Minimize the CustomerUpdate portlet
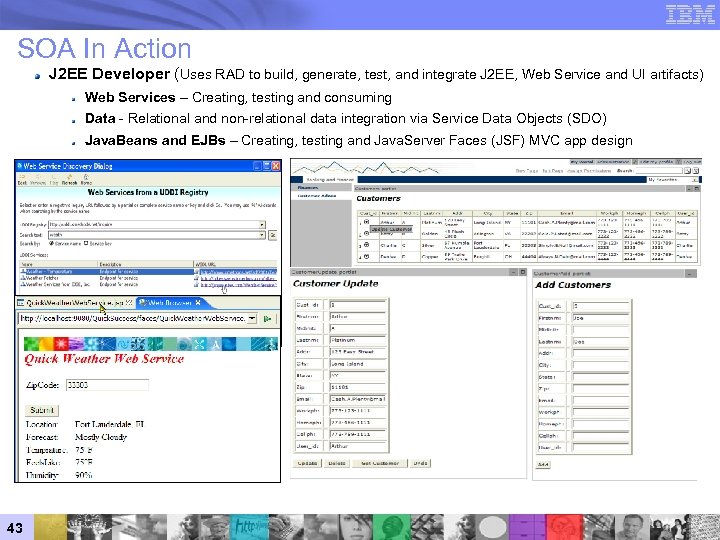 coord(514,272)
